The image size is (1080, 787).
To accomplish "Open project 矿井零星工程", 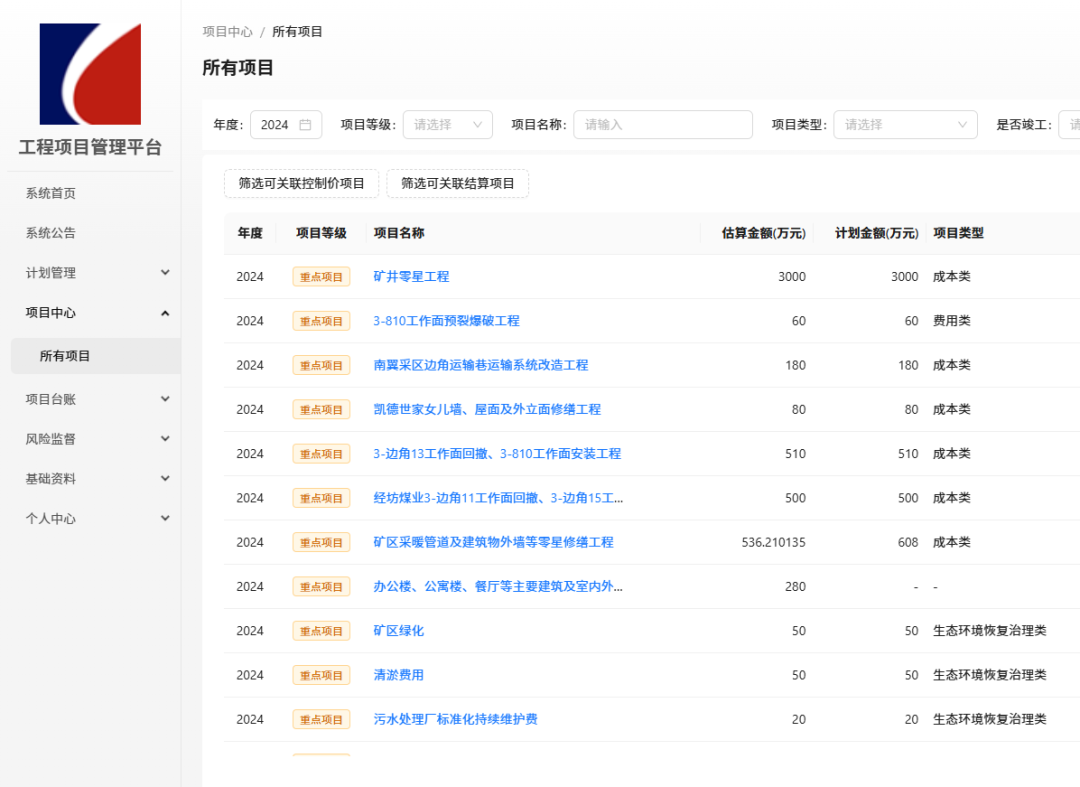I will tap(411, 277).
